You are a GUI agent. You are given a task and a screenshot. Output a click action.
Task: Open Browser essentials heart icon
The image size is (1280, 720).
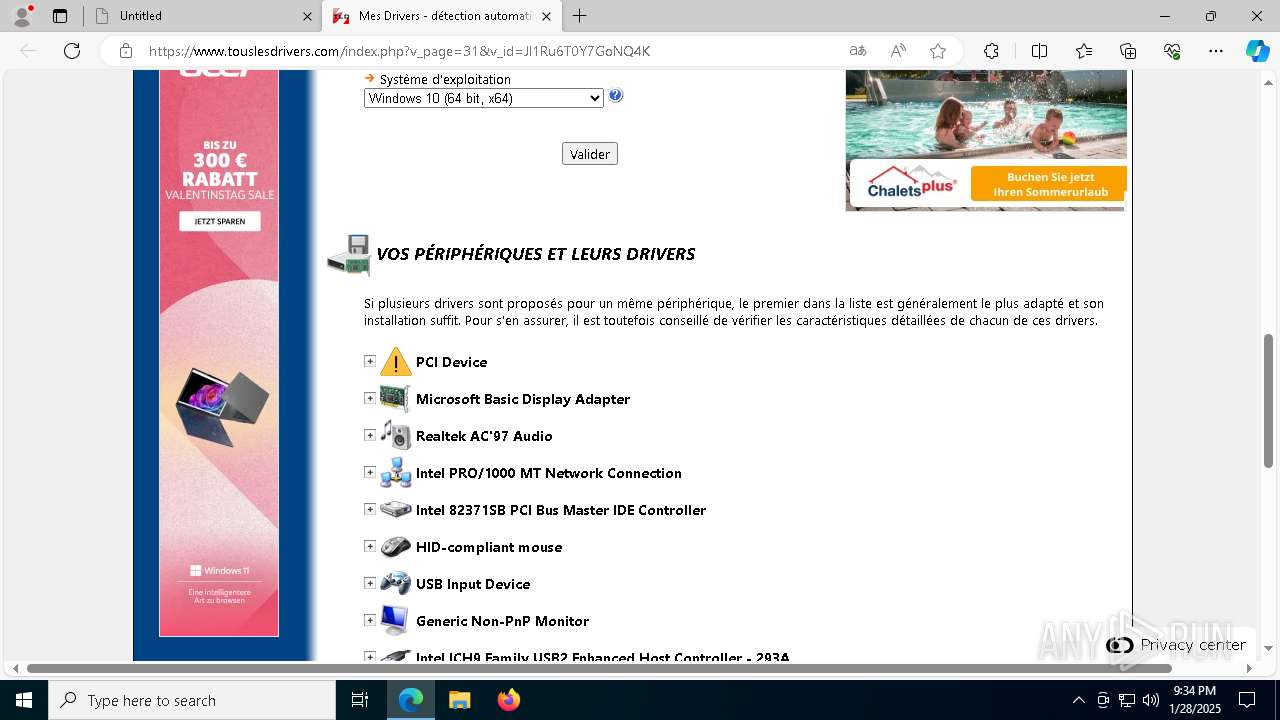(x=1172, y=51)
